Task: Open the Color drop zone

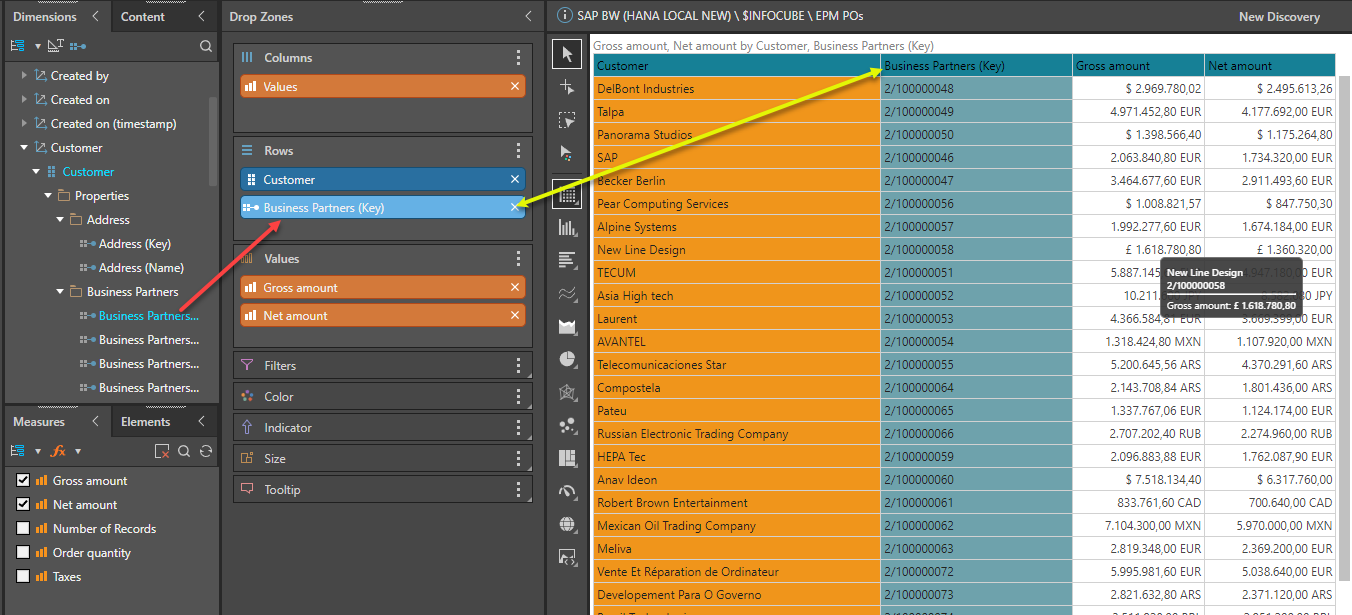Action: 278,397
